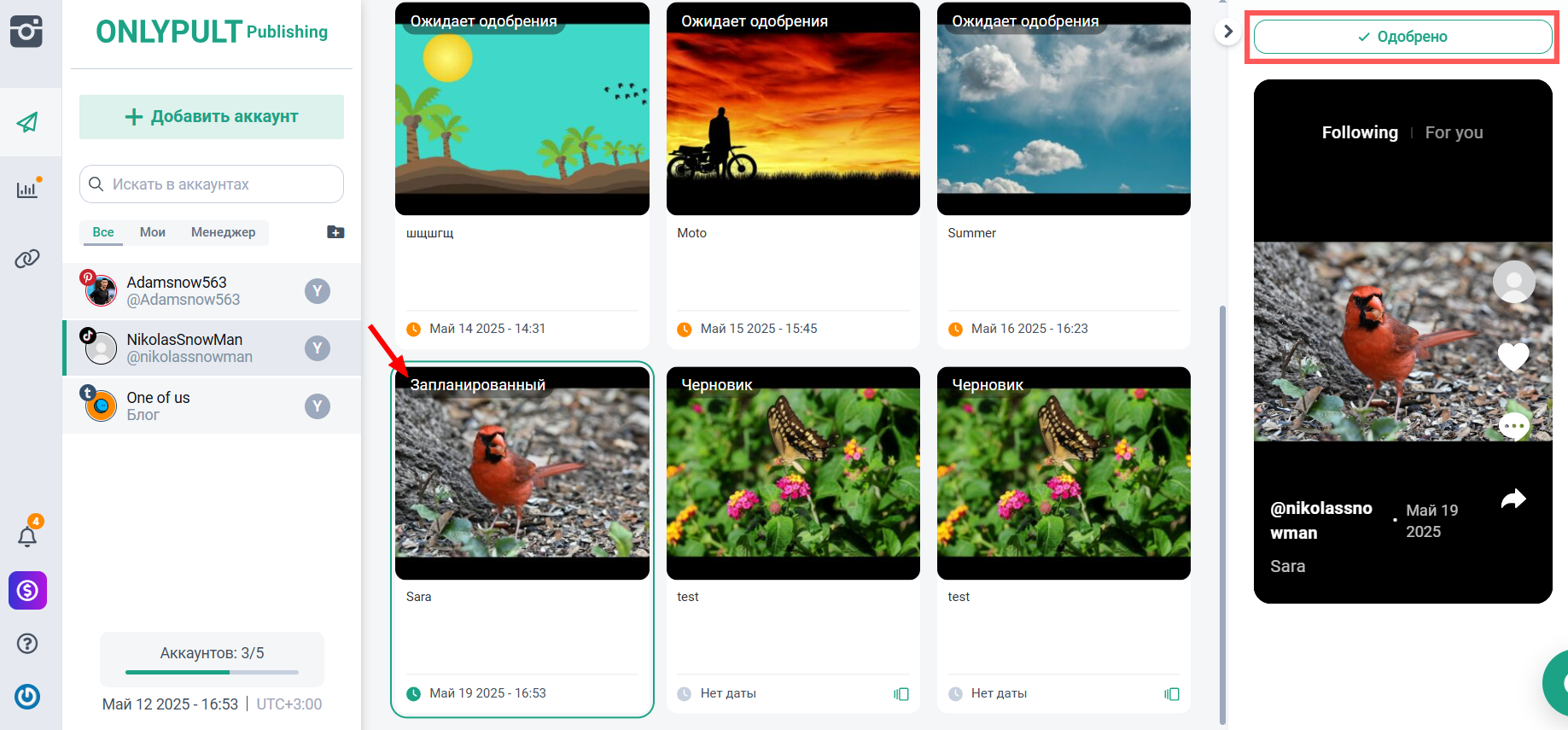This screenshot has height=730, width=1568.
Task: Open the notifications bell icon
Action: pyautogui.click(x=27, y=535)
